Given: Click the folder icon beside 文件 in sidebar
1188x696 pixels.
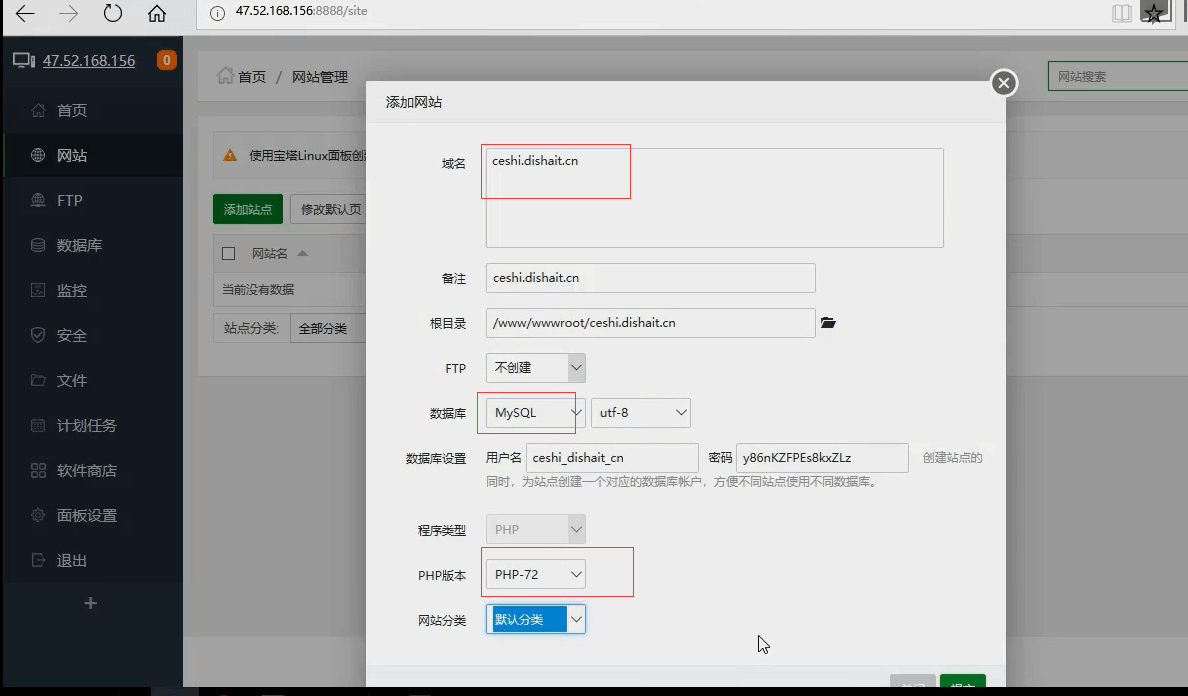Looking at the screenshot, I should 38,380.
